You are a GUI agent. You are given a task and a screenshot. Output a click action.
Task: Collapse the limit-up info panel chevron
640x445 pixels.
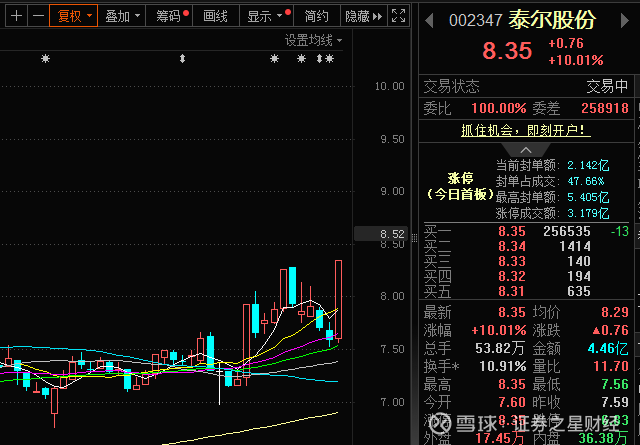(x=526, y=150)
